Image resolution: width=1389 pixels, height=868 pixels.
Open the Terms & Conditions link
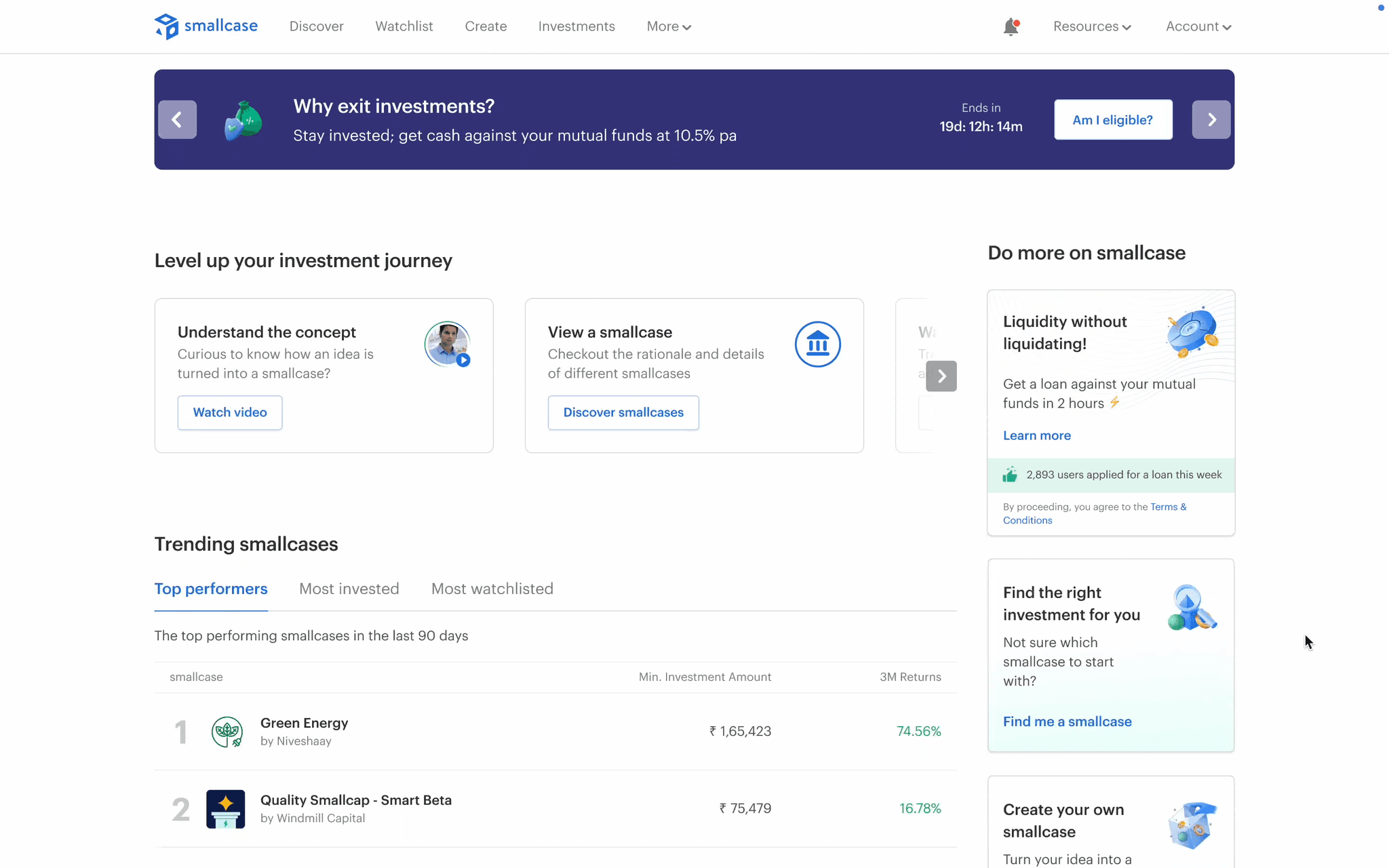click(1095, 513)
